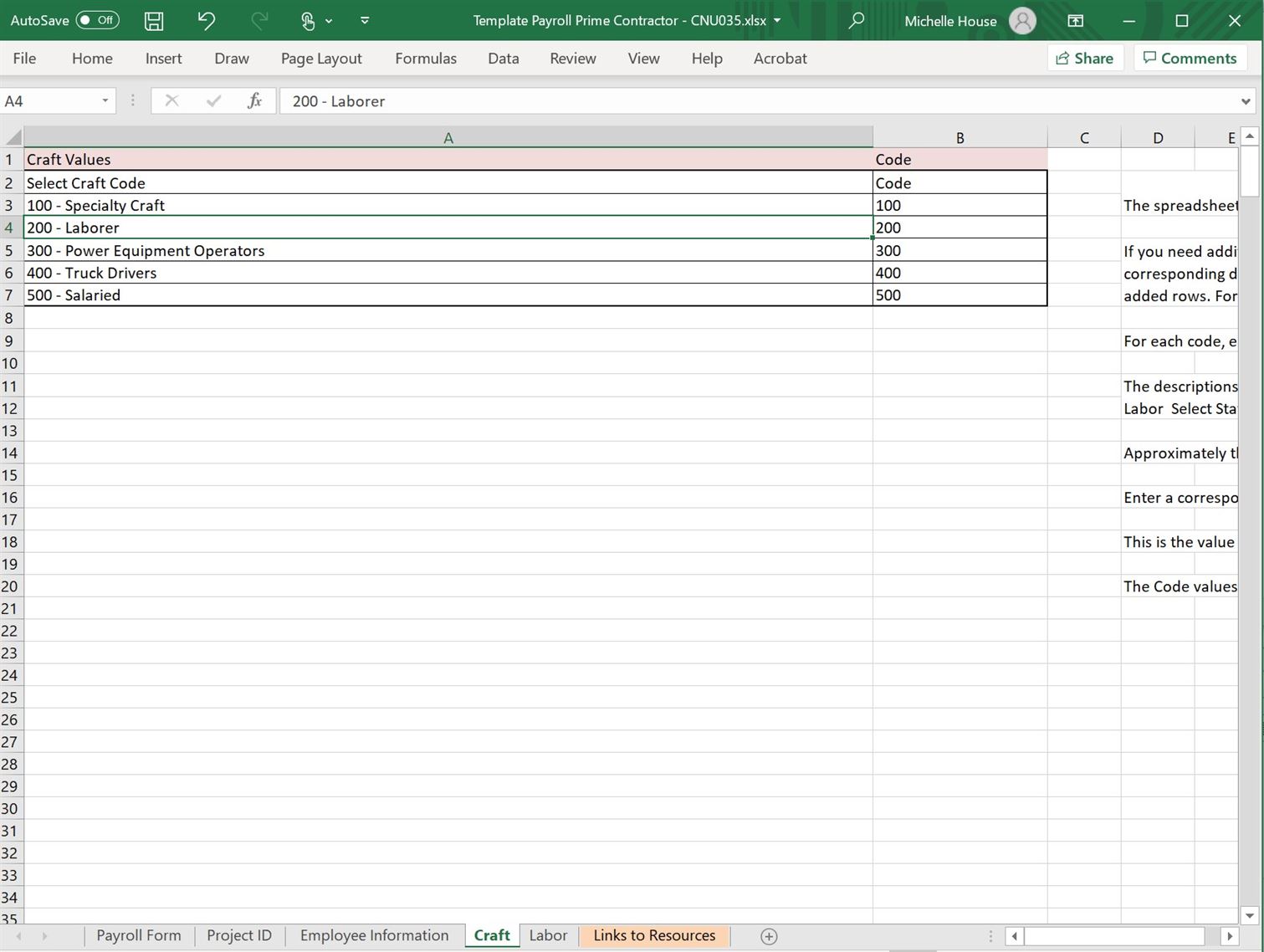
Task: Select column D header
Action: [x=1158, y=138]
